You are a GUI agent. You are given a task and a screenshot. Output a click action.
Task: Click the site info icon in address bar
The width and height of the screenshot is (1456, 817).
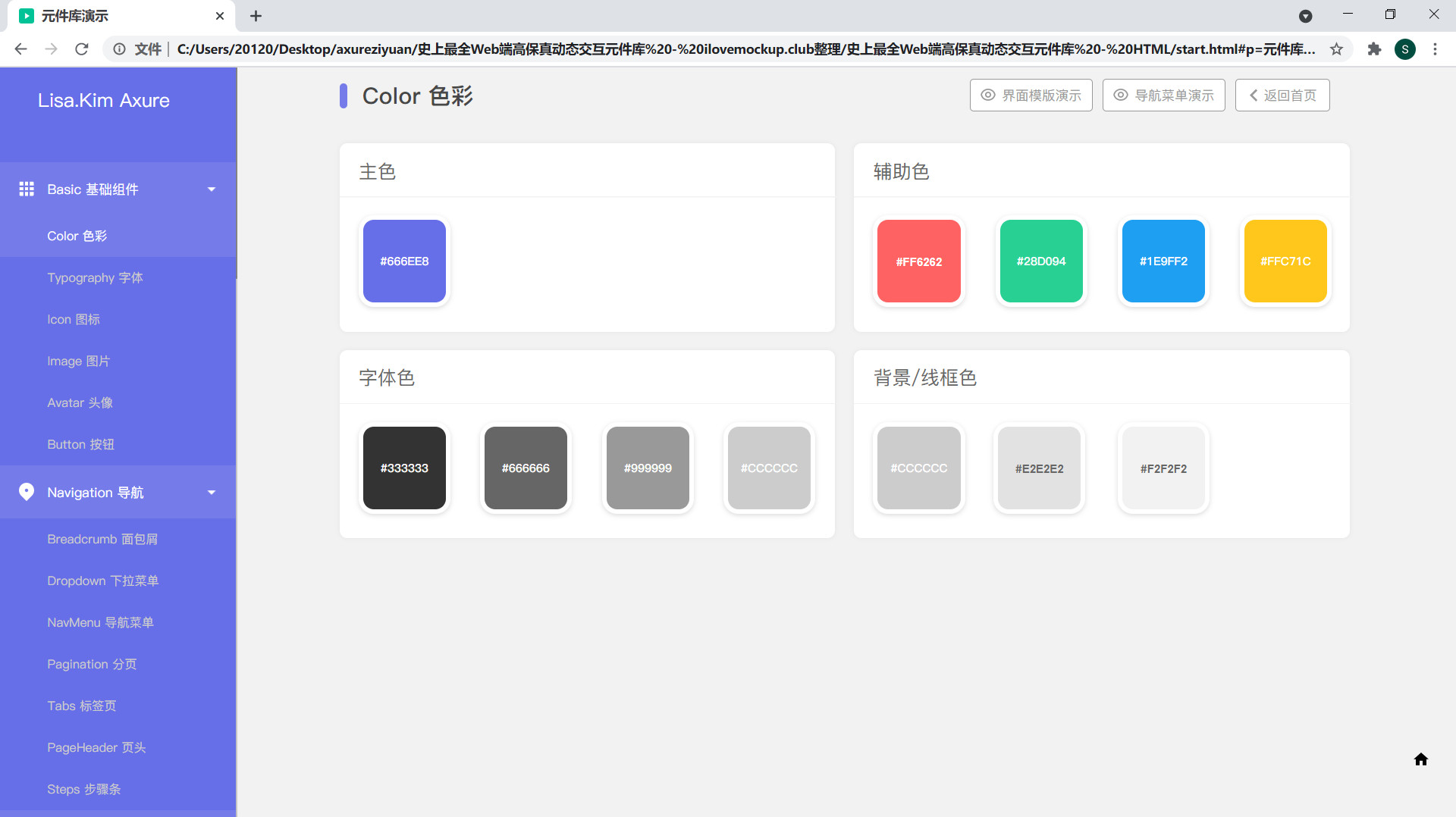pos(119,49)
